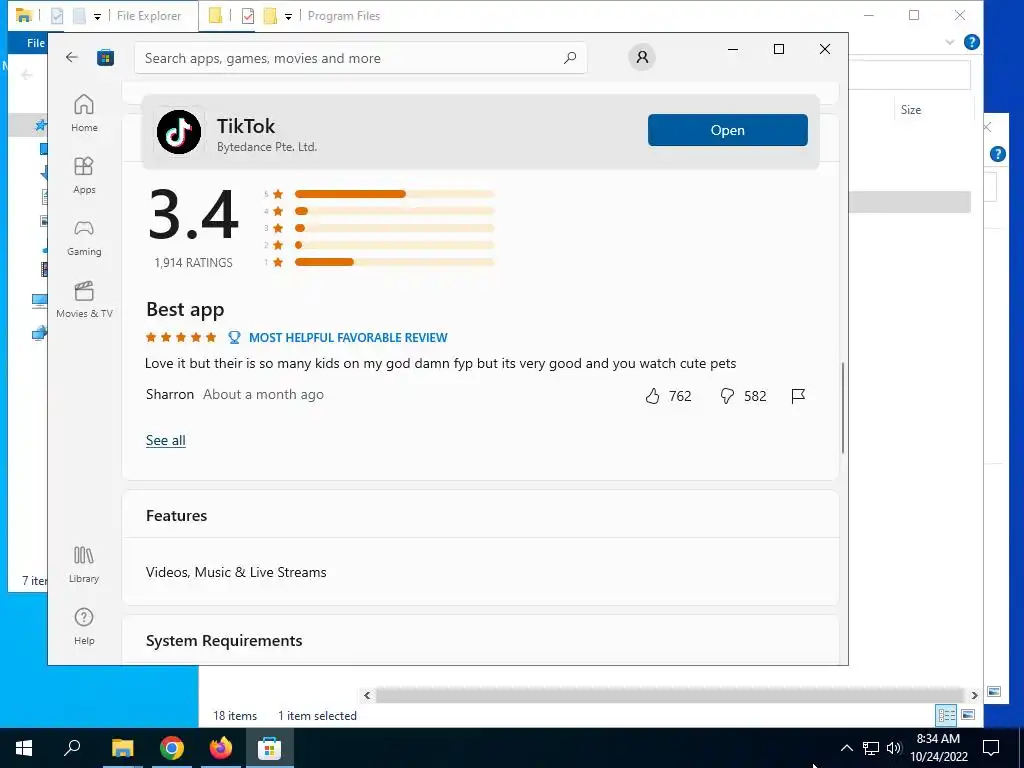Click the search magnifier icon in Store
Image resolution: width=1024 pixels, height=768 pixels.
[569, 57]
